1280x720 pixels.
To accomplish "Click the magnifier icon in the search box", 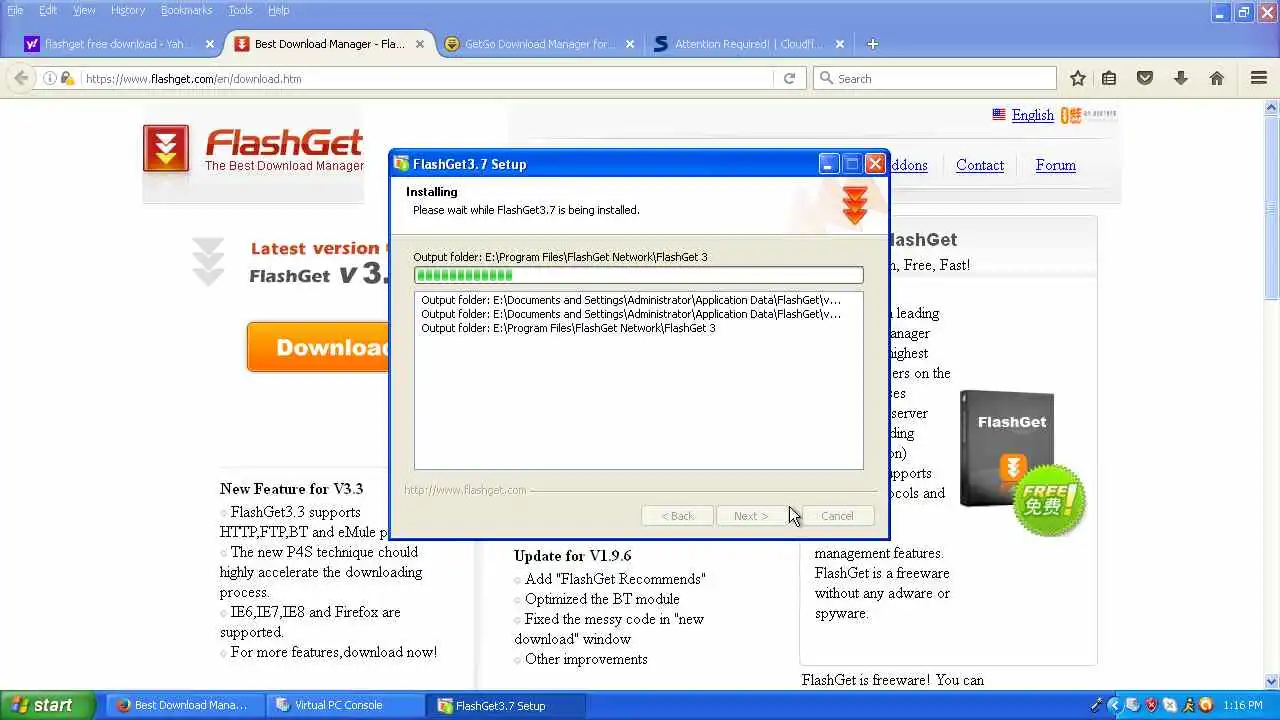I will tap(826, 78).
